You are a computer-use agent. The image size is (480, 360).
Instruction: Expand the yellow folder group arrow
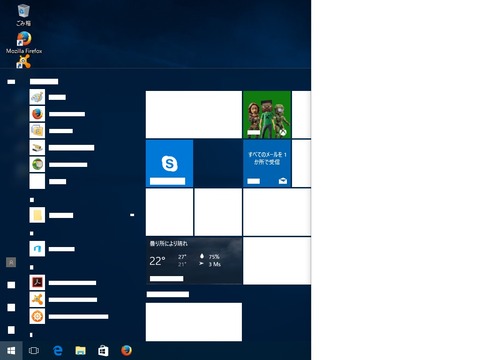[x=132, y=215]
